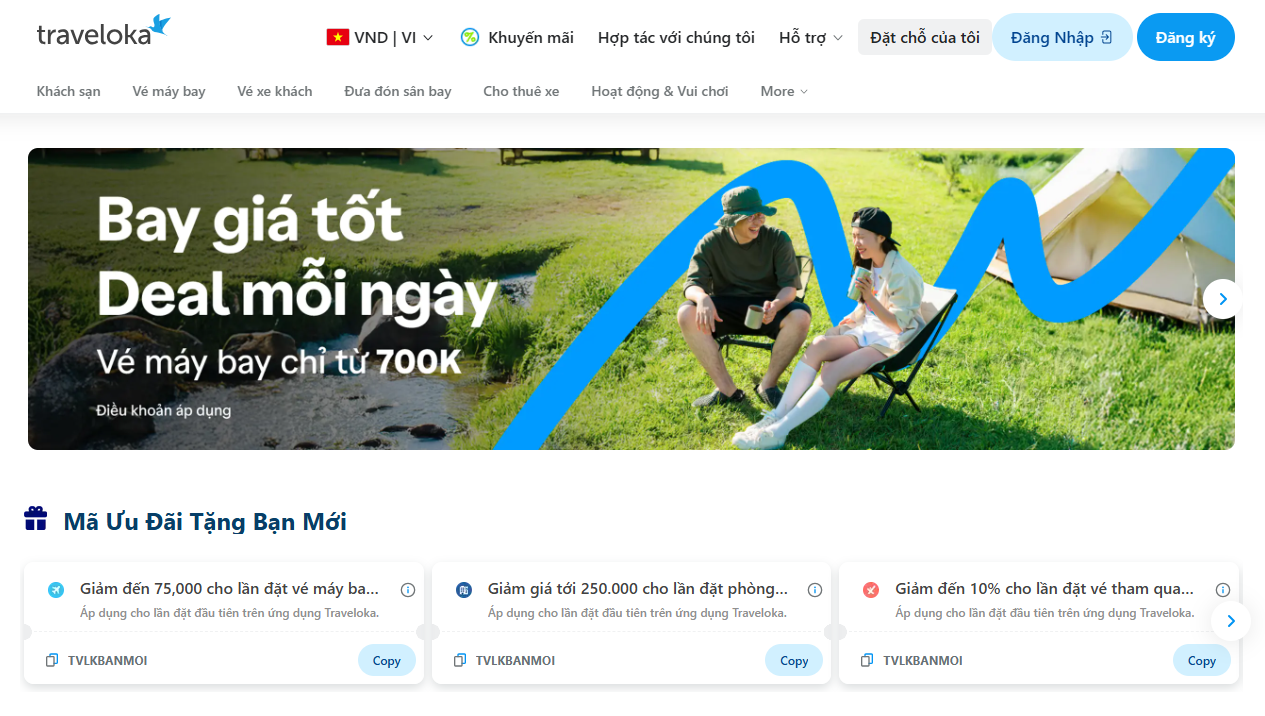The width and height of the screenshot is (1265, 716).
Task: Open info icon for the 250.000 hotel coupon
Action: (815, 590)
